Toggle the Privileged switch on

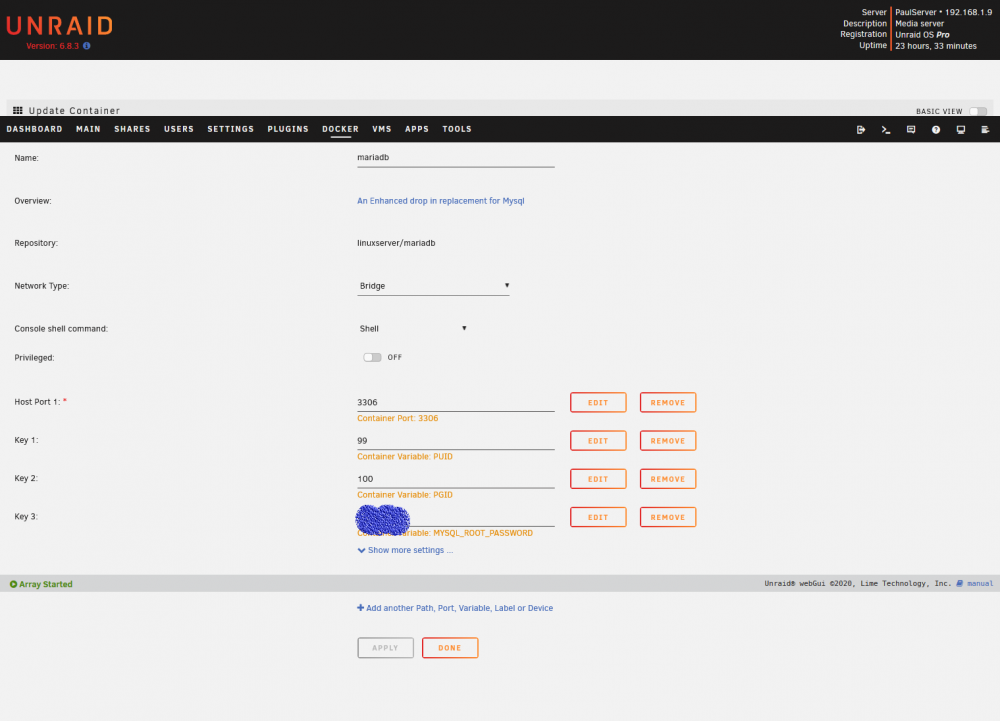click(x=372, y=357)
